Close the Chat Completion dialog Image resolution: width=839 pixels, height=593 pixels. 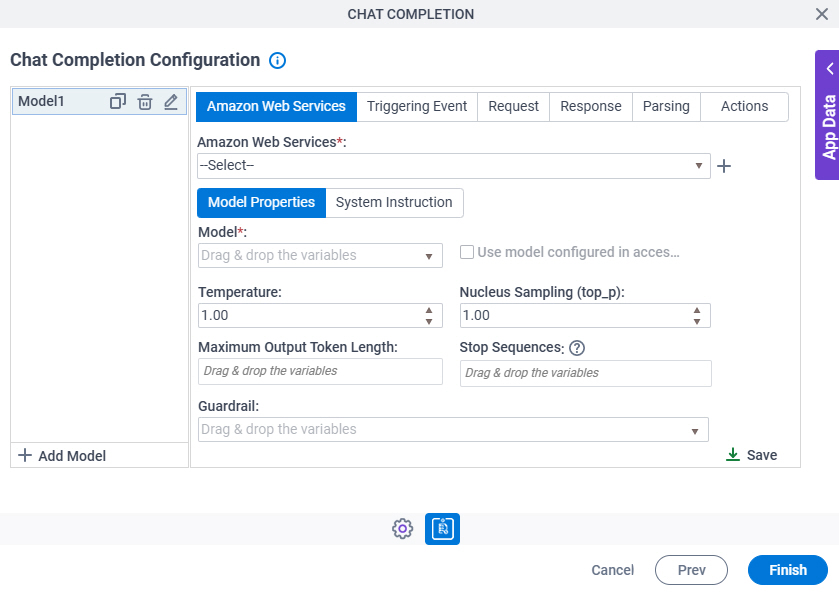pos(822,14)
